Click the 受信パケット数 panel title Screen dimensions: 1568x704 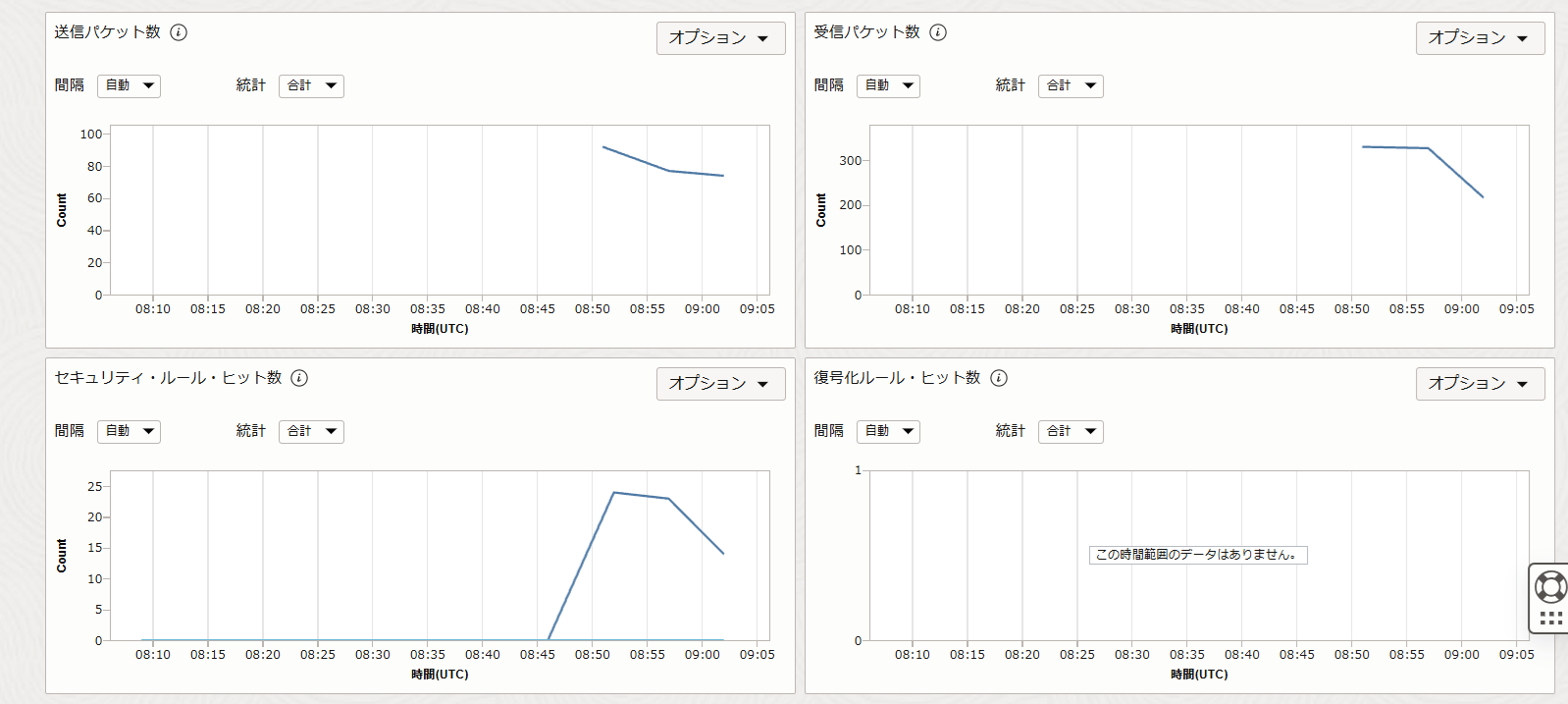click(x=867, y=32)
